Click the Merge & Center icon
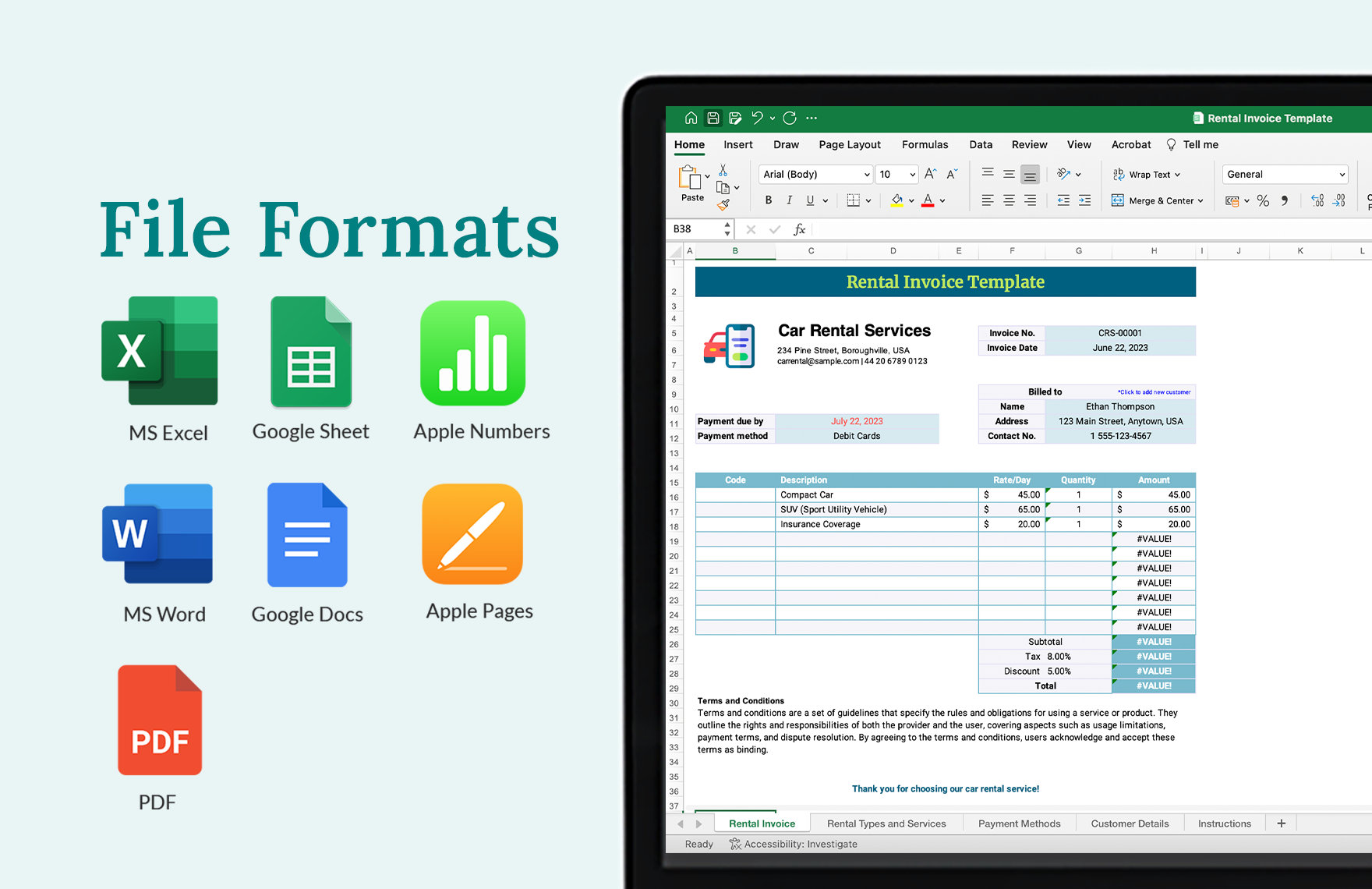The width and height of the screenshot is (1372, 889). (1118, 200)
